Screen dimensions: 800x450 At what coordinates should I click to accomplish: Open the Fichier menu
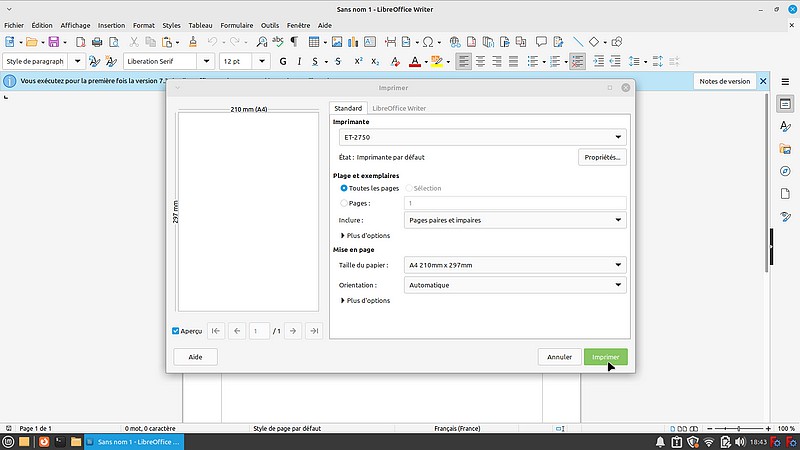[x=14, y=26]
